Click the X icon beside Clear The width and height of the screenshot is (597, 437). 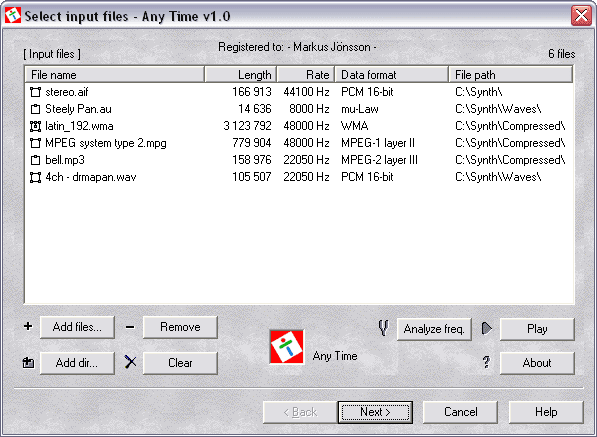[130, 362]
